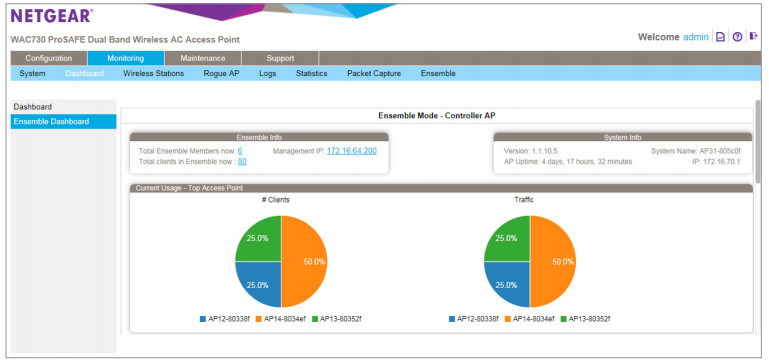Click the orange 50.0% slice in Traffic pie
The image size is (769, 364).
pos(553,261)
